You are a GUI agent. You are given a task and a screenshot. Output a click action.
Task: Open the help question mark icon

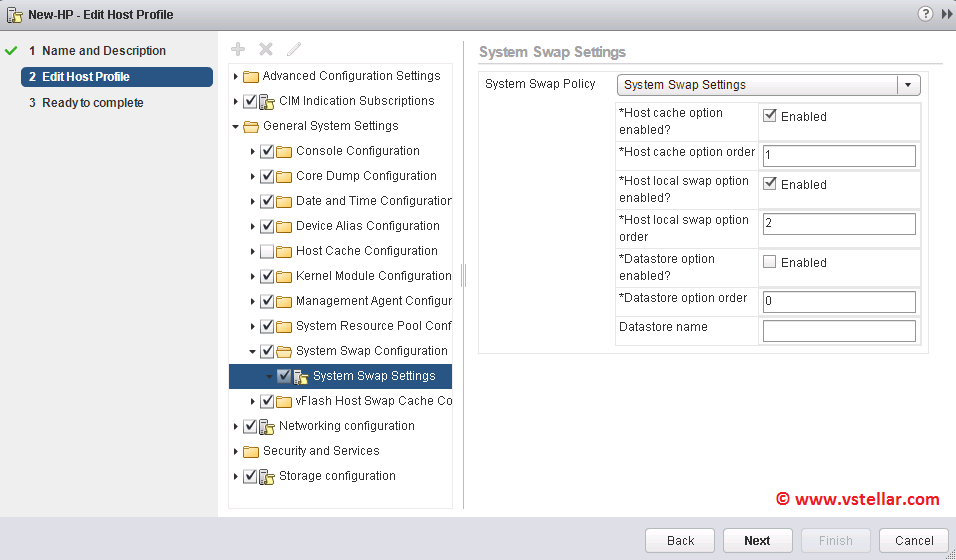click(925, 14)
